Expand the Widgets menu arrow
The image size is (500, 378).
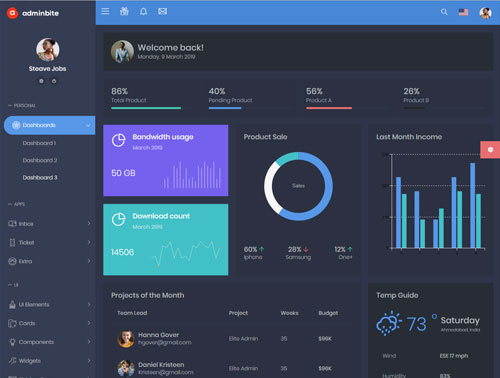(x=89, y=360)
